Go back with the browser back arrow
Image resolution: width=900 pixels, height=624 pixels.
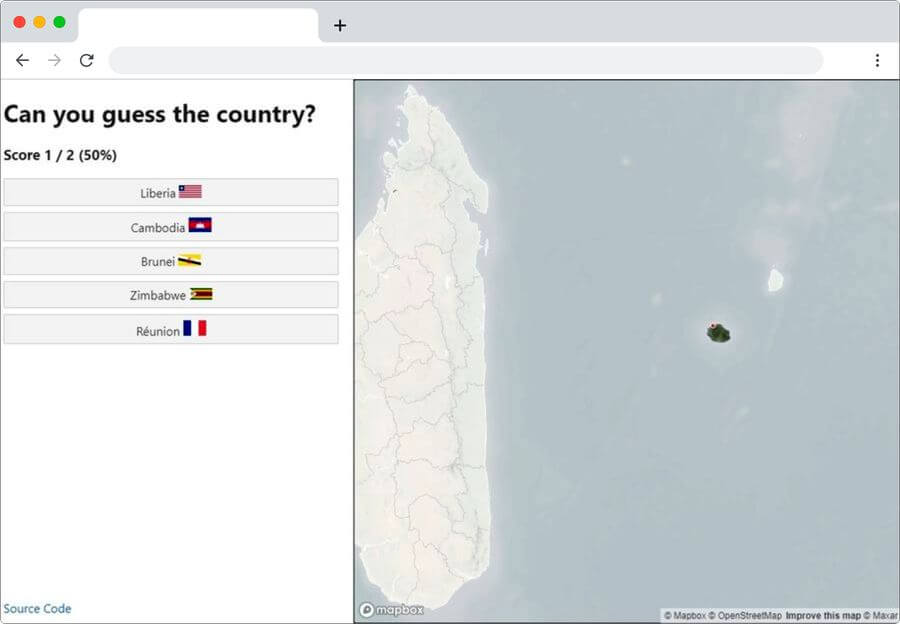(22, 60)
